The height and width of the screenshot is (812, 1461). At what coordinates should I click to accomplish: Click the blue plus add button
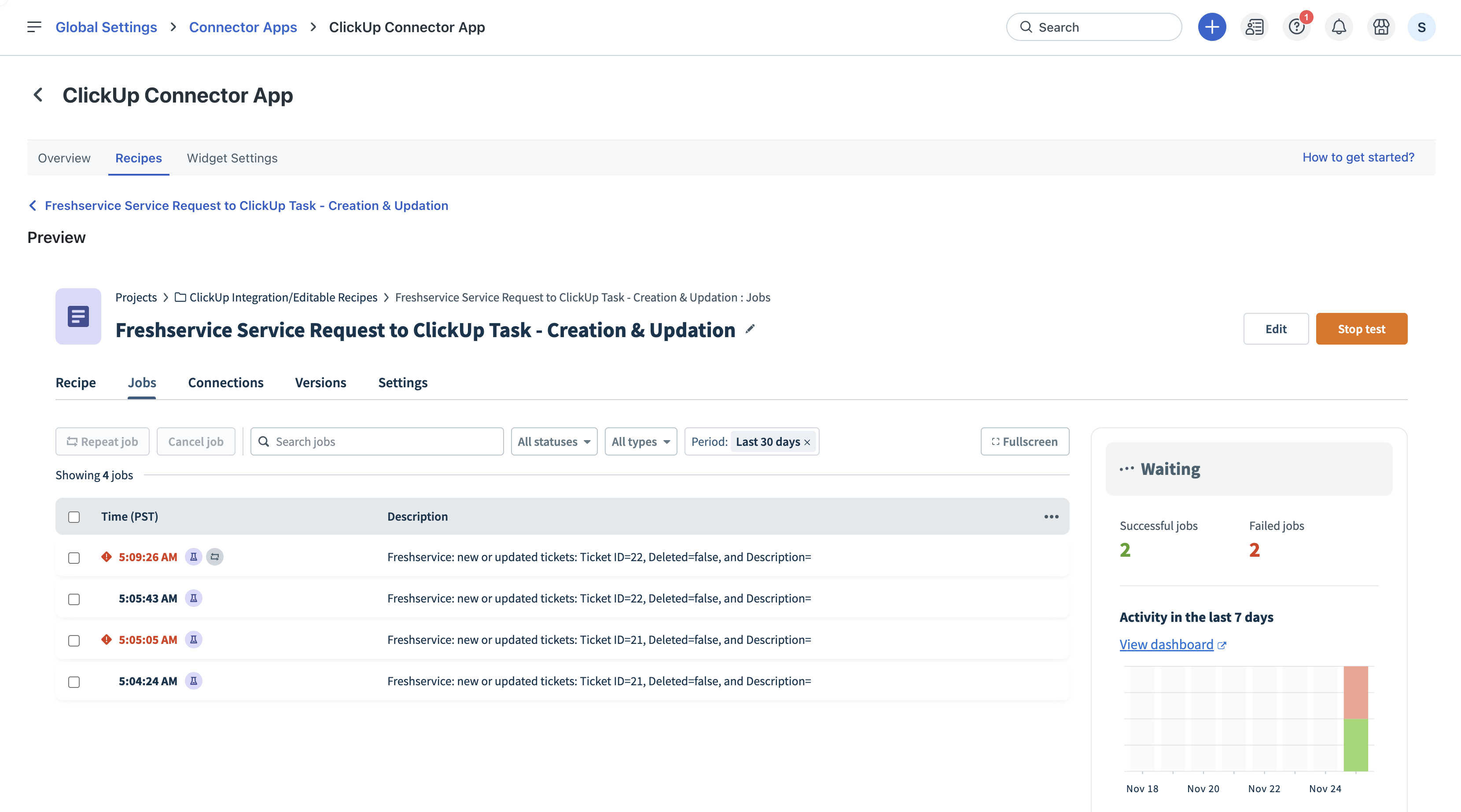click(x=1211, y=27)
